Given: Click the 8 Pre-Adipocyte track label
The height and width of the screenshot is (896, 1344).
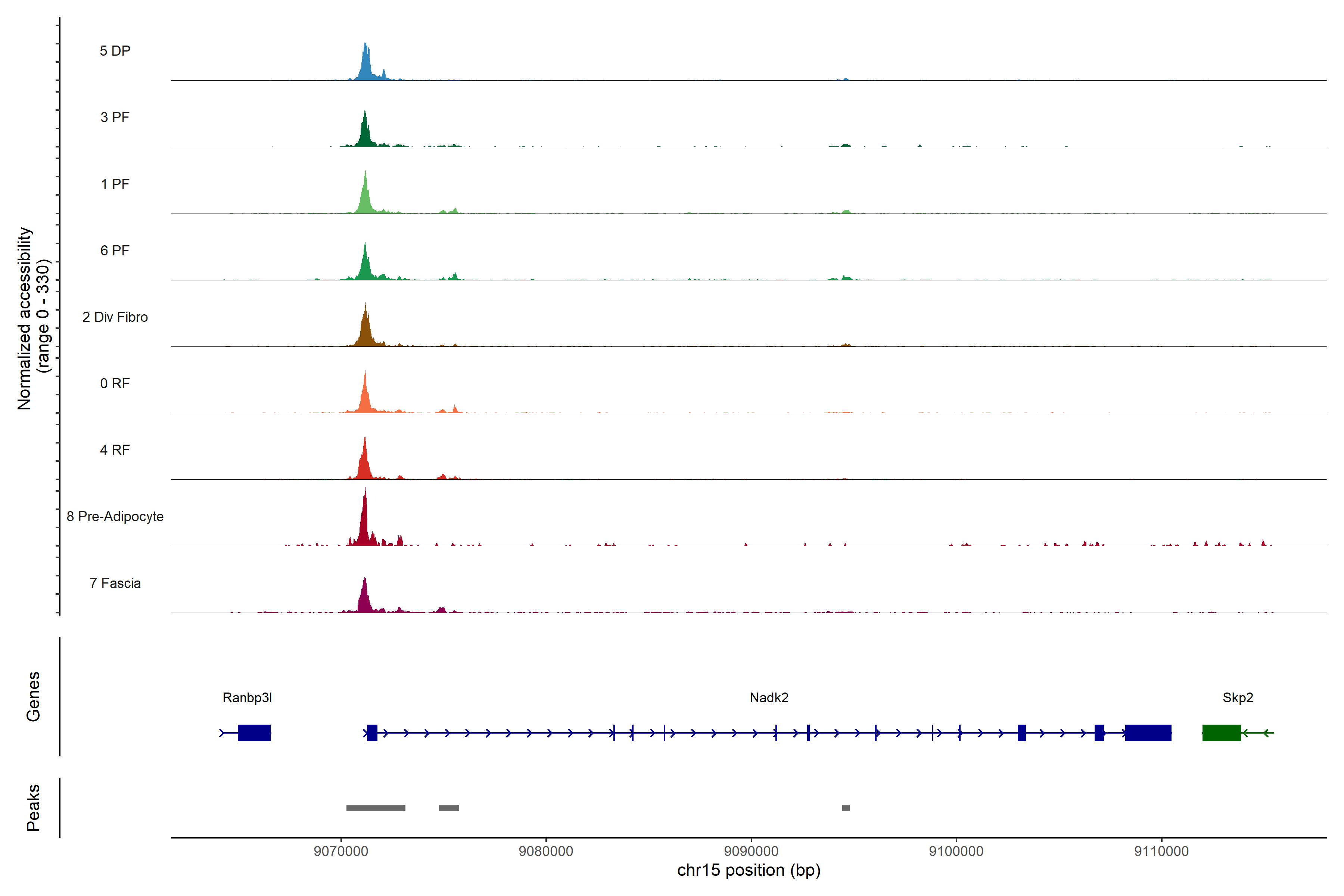Looking at the screenshot, I should coord(115,517).
